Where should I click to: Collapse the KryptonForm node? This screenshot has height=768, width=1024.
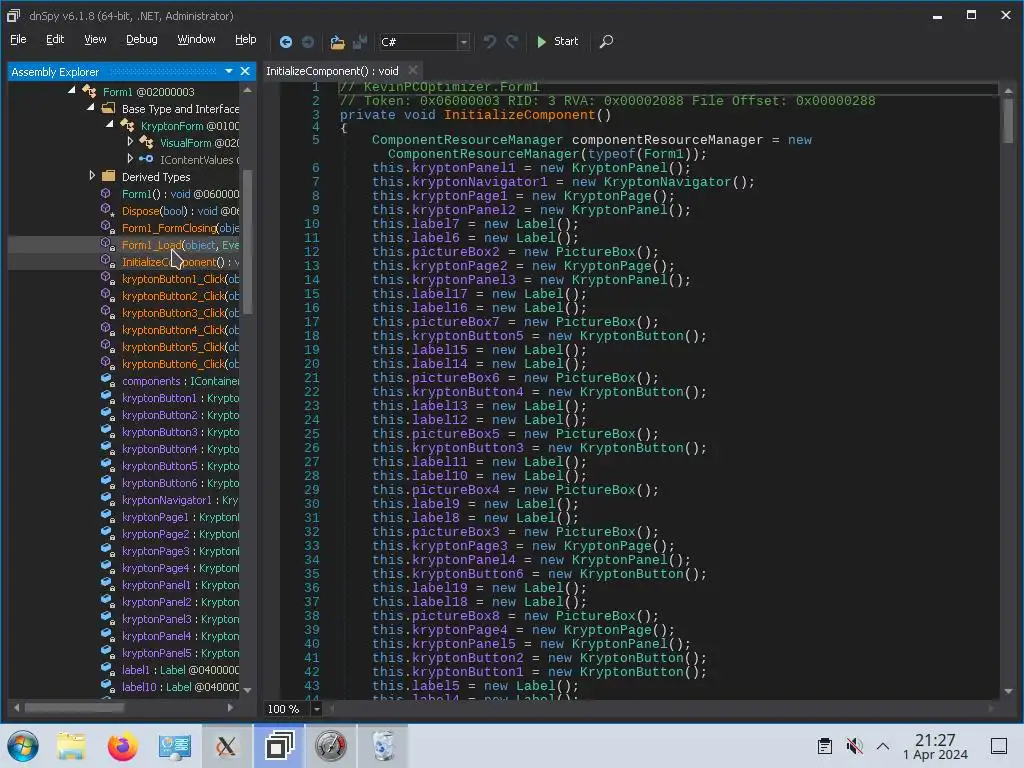click(x=110, y=124)
